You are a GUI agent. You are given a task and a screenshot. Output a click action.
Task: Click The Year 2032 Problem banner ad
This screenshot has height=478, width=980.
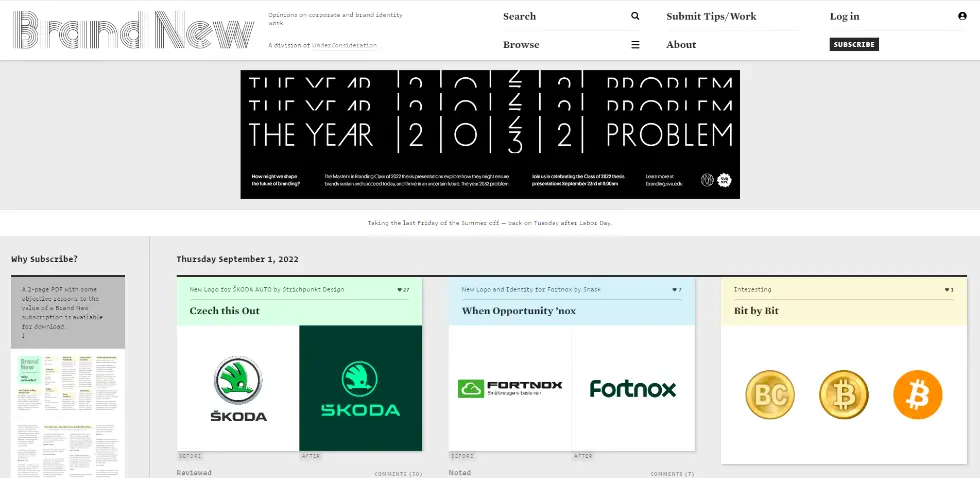490,134
